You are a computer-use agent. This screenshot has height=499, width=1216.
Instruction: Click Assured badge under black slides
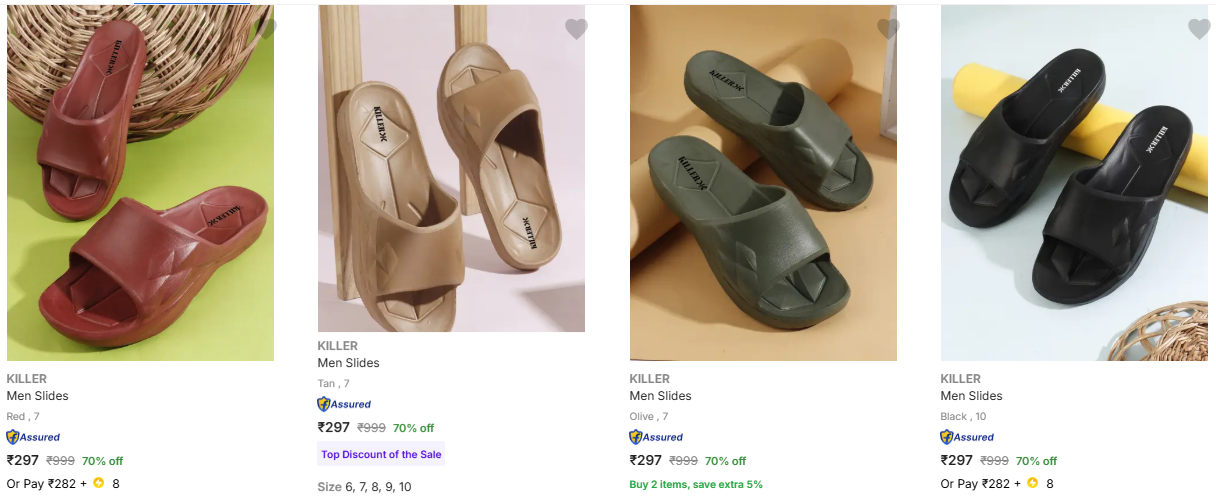coord(967,437)
